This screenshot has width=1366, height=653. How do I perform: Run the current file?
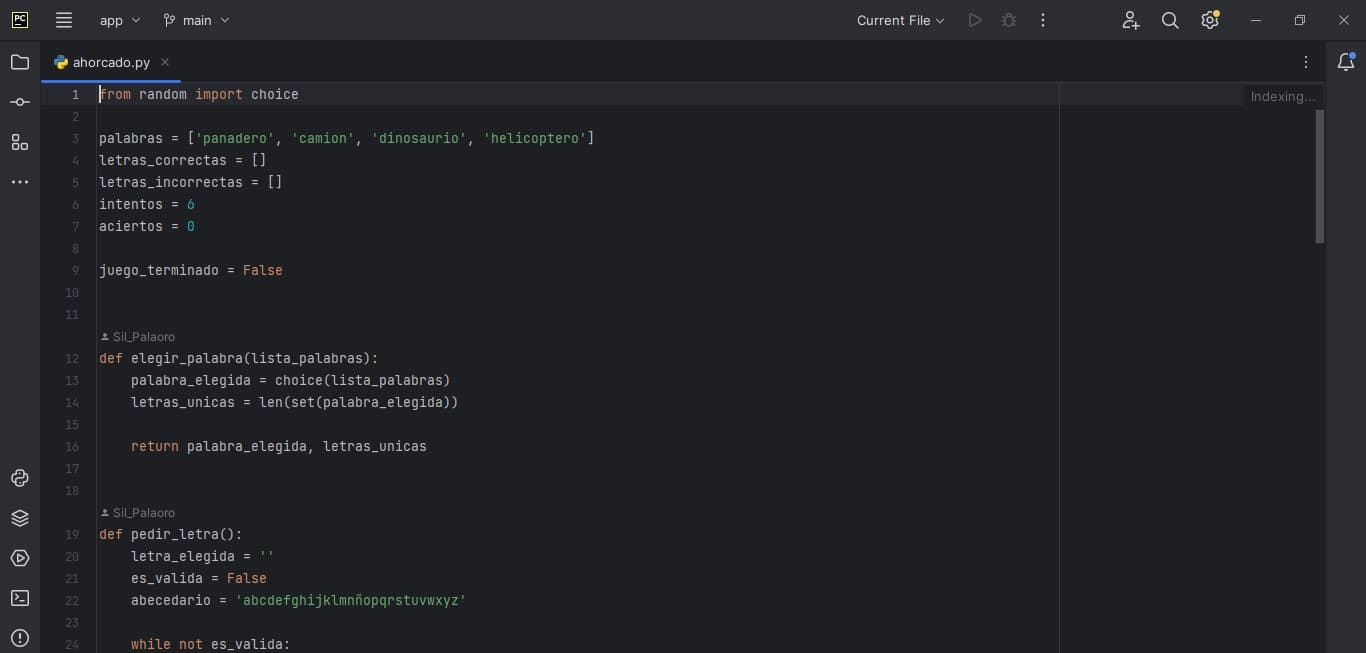click(975, 20)
